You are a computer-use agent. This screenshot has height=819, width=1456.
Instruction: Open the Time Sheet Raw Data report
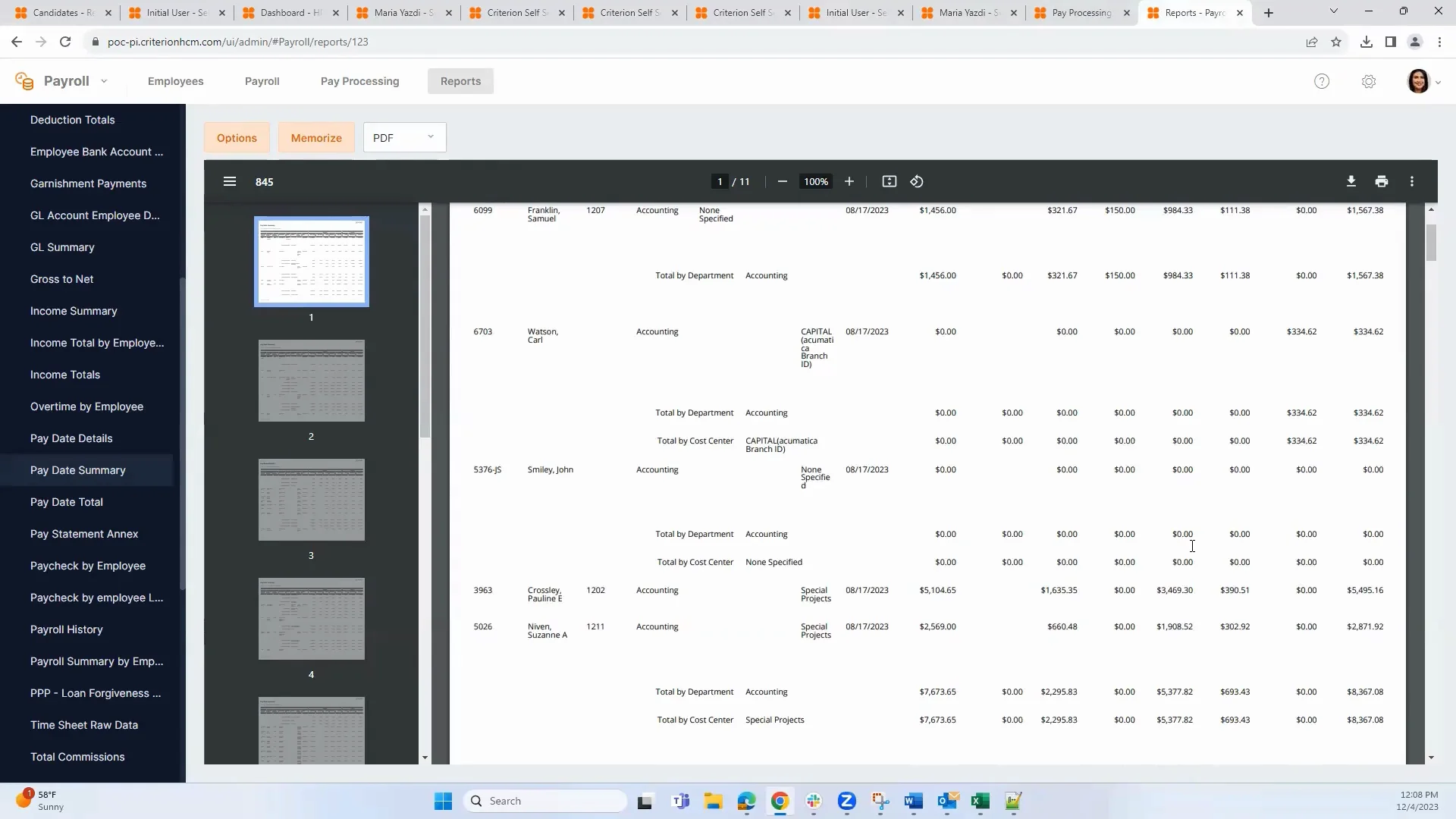(x=84, y=725)
